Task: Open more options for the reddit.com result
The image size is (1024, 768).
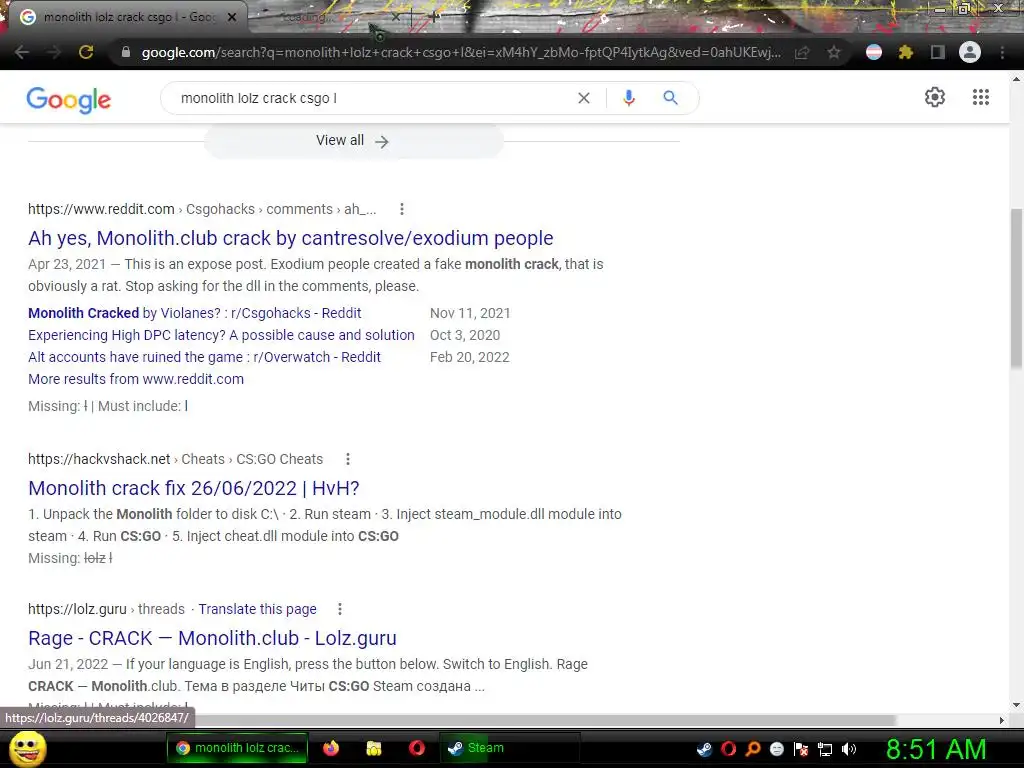Action: (402, 209)
